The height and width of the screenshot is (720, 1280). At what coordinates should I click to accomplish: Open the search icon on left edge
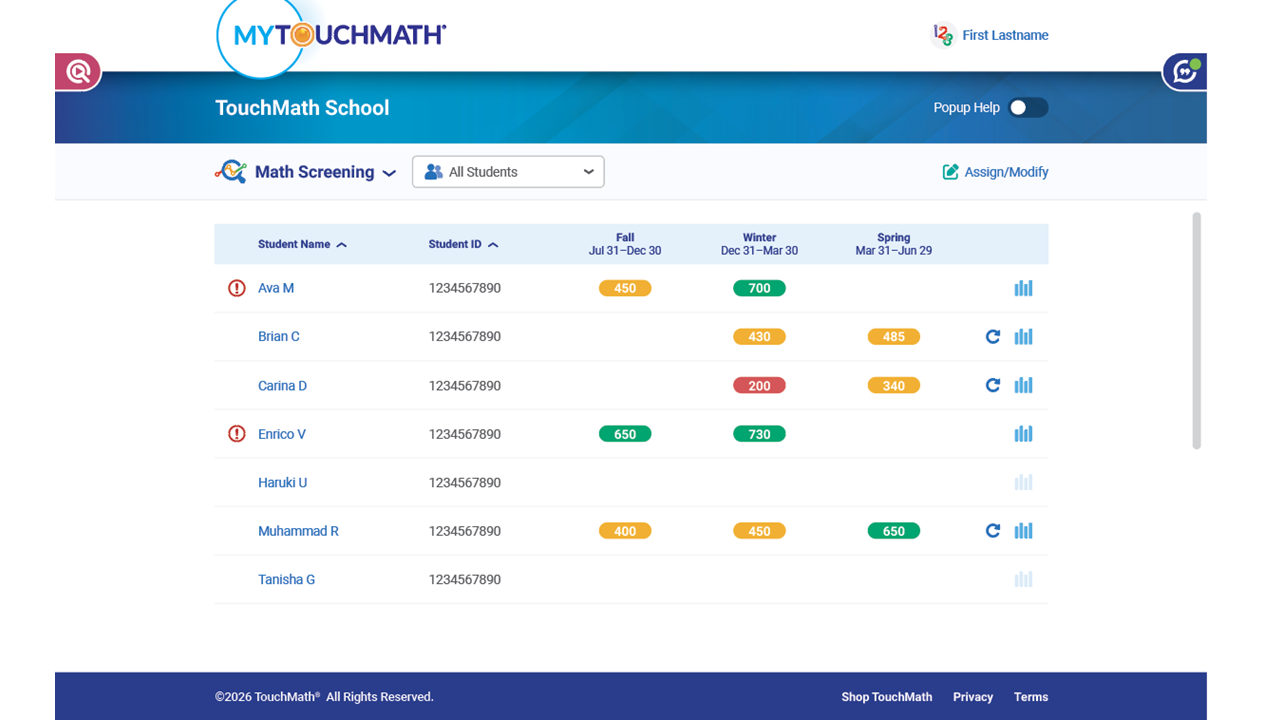[78, 72]
